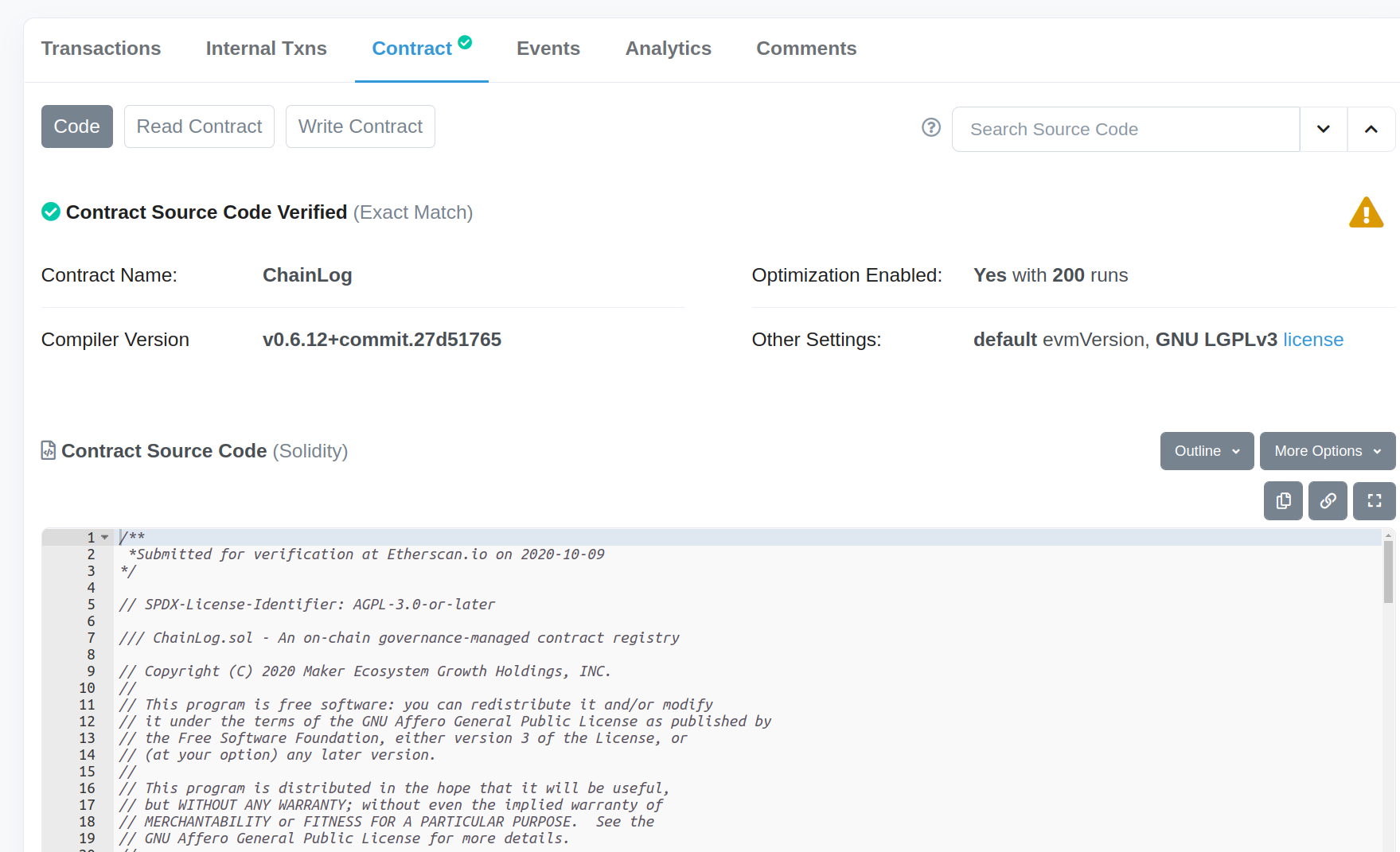1400x852 pixels.
Task: Copy source code to clipboard icon
Action: (x=1283, y=501)
